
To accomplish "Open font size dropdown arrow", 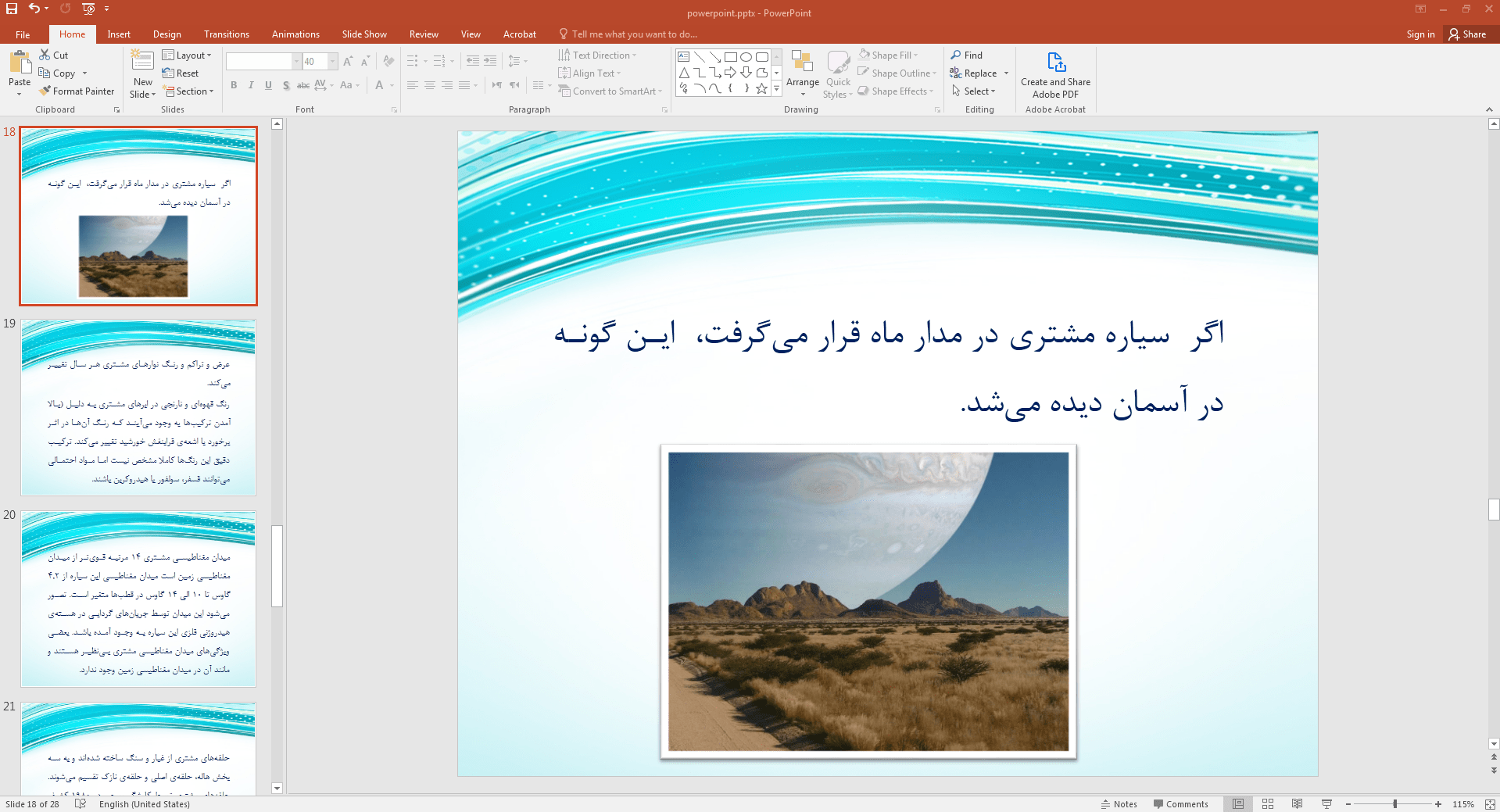I will [x=333, y=61].
